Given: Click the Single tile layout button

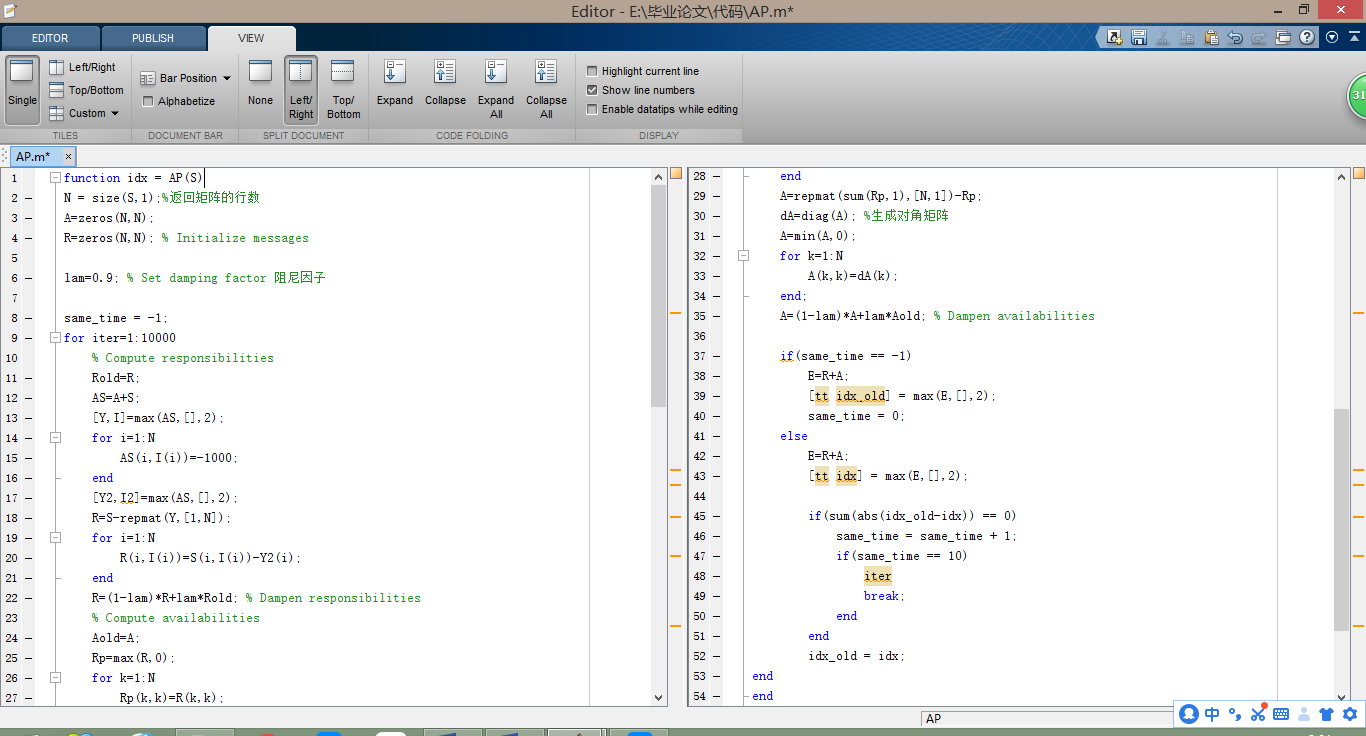Looking at the screenshot, I should [x=22, y=88].
